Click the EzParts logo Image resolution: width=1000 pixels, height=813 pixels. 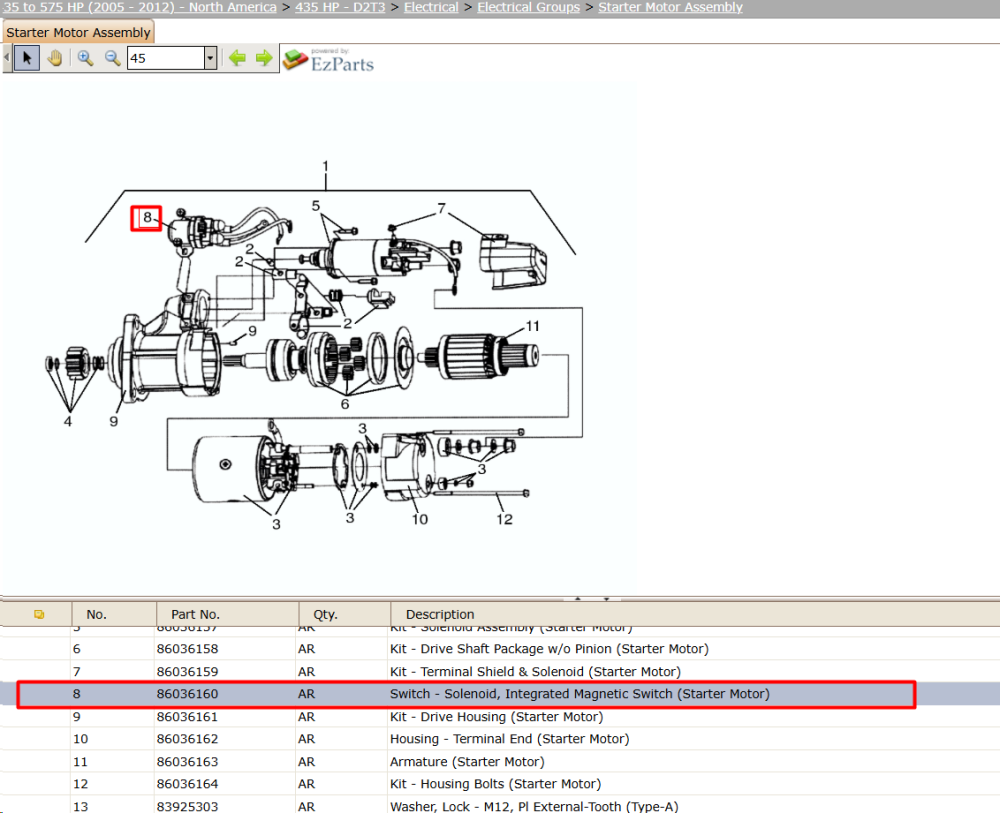328,60
